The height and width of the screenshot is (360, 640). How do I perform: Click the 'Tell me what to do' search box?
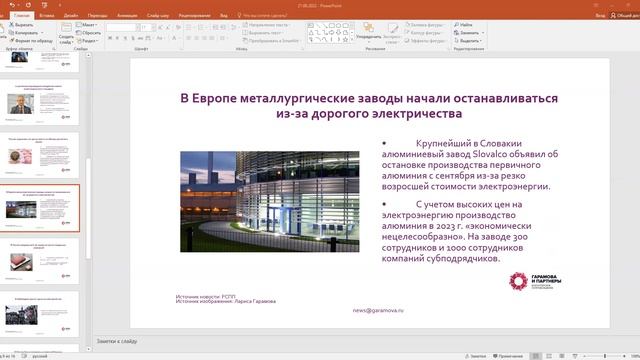click(x=262, y=16)
